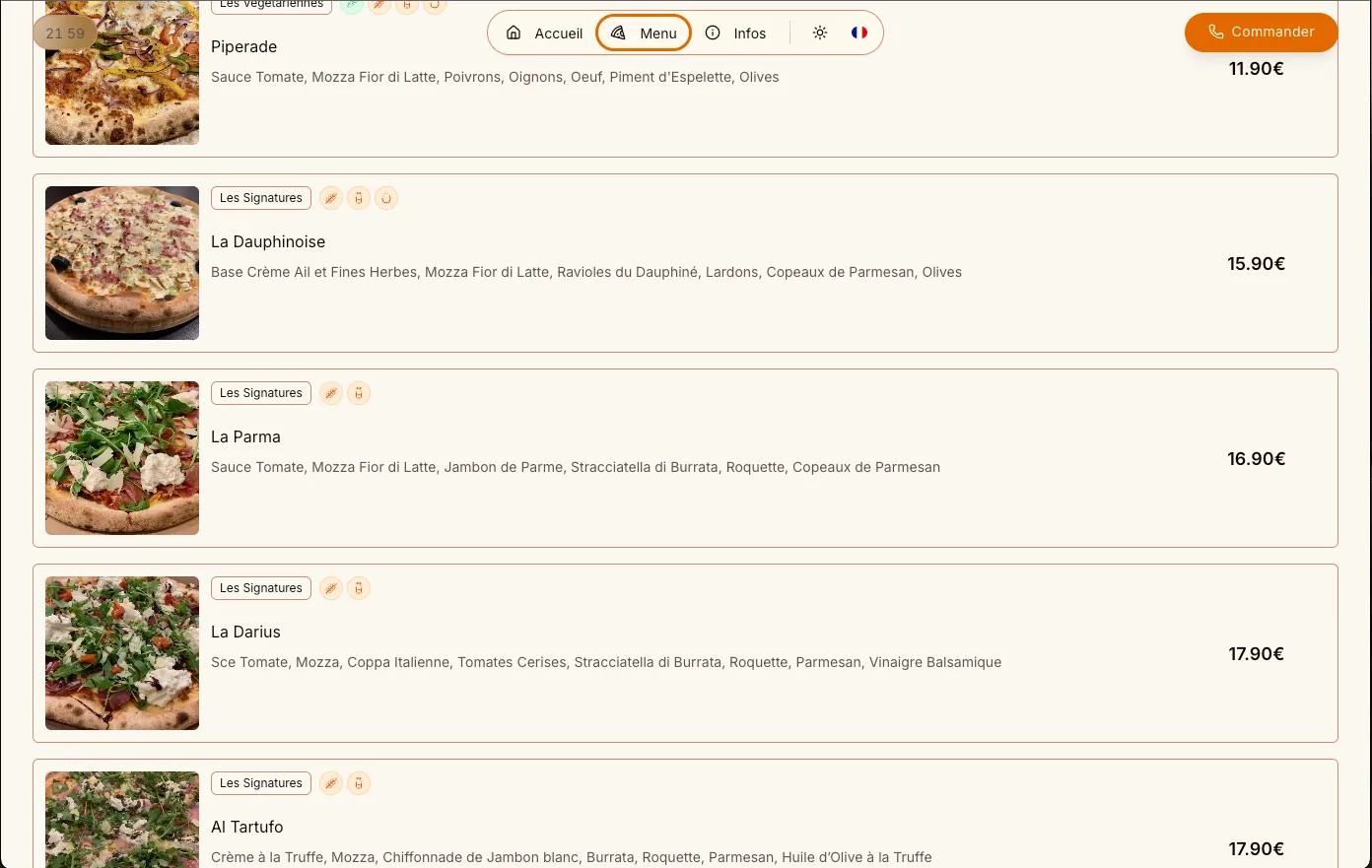Click the 11.90€ price of Piperade
The width and height of the screenshot is (1372, 868).
pyautogui.click(x=1257, y=69)
